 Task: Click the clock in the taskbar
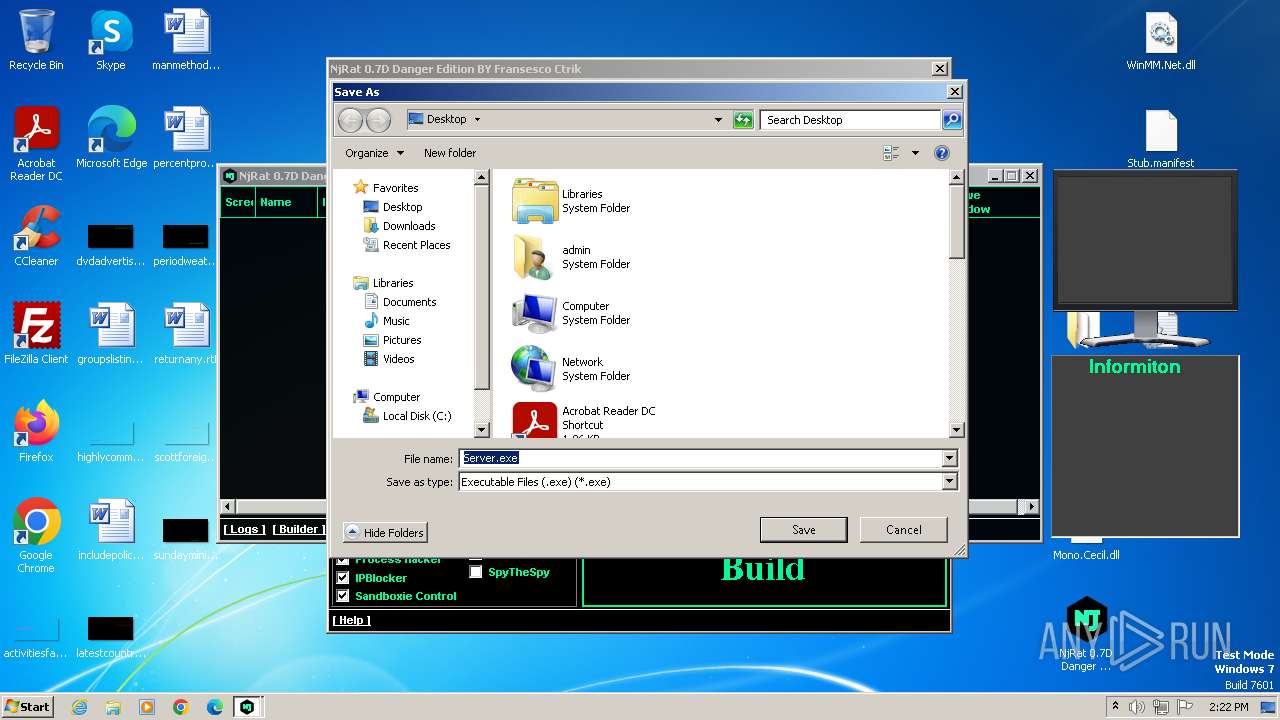[x=1229, y=707]
